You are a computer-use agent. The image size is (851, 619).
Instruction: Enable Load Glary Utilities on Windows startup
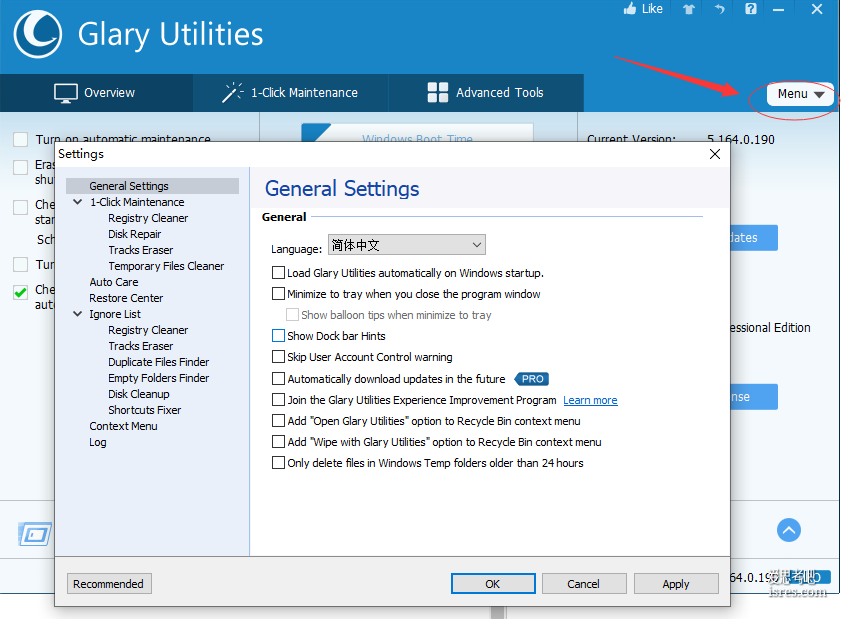pos(278,272)
